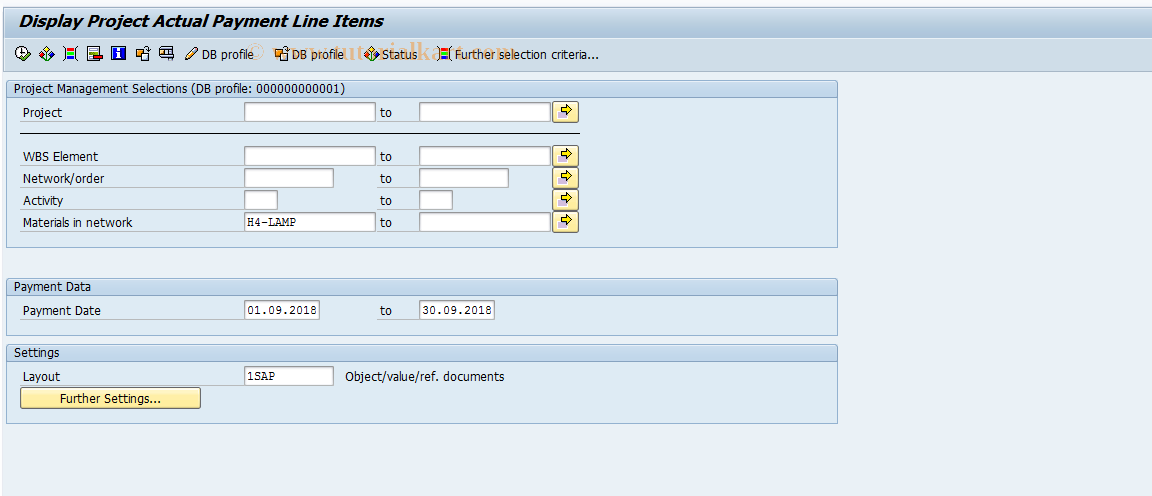Click the Materials field containing H4-LAMP
Image resolution: width=1152 pixels, height=496 pixels.
point(310,222)
